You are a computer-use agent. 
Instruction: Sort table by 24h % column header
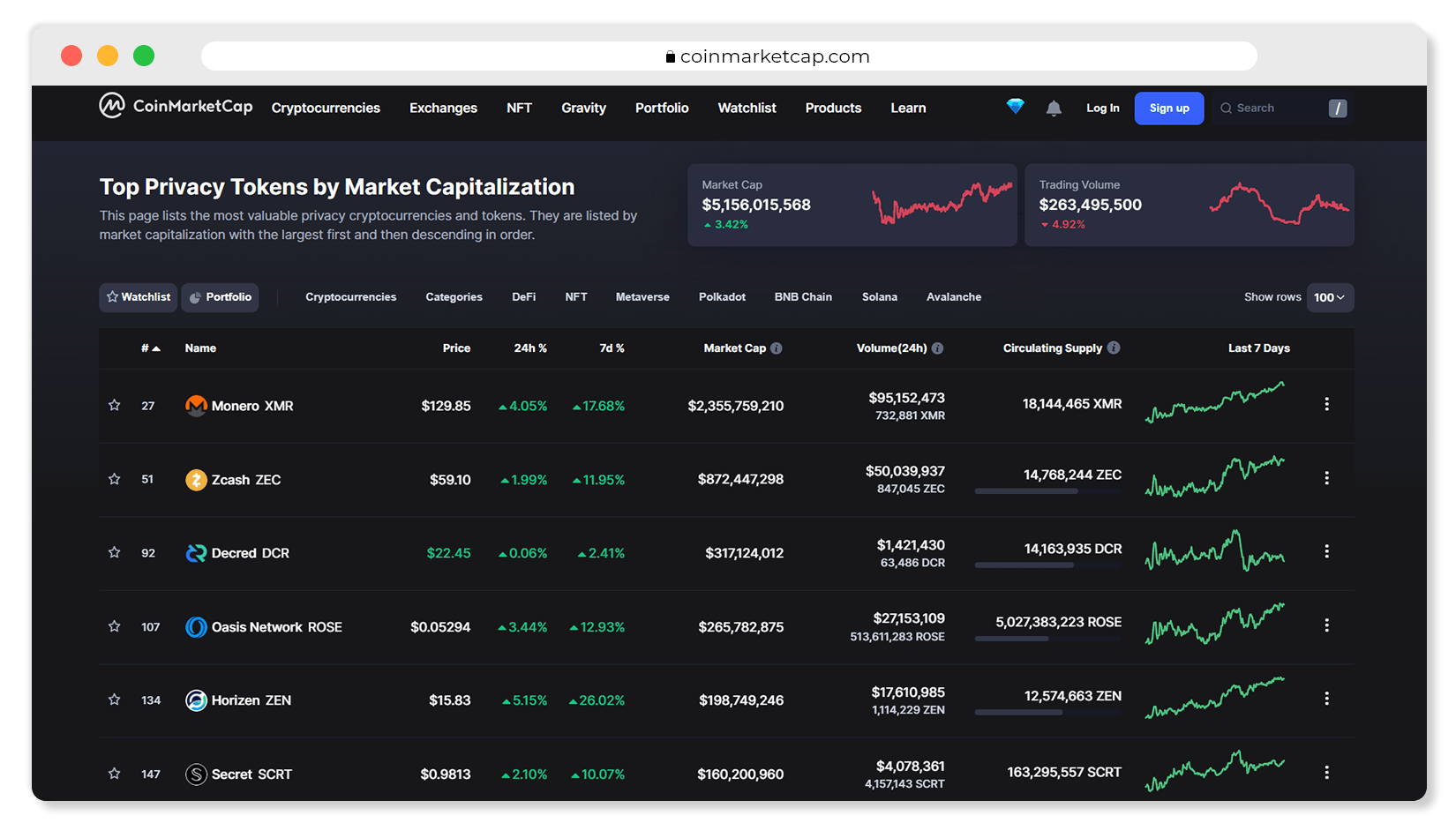(x=530, y=348)
